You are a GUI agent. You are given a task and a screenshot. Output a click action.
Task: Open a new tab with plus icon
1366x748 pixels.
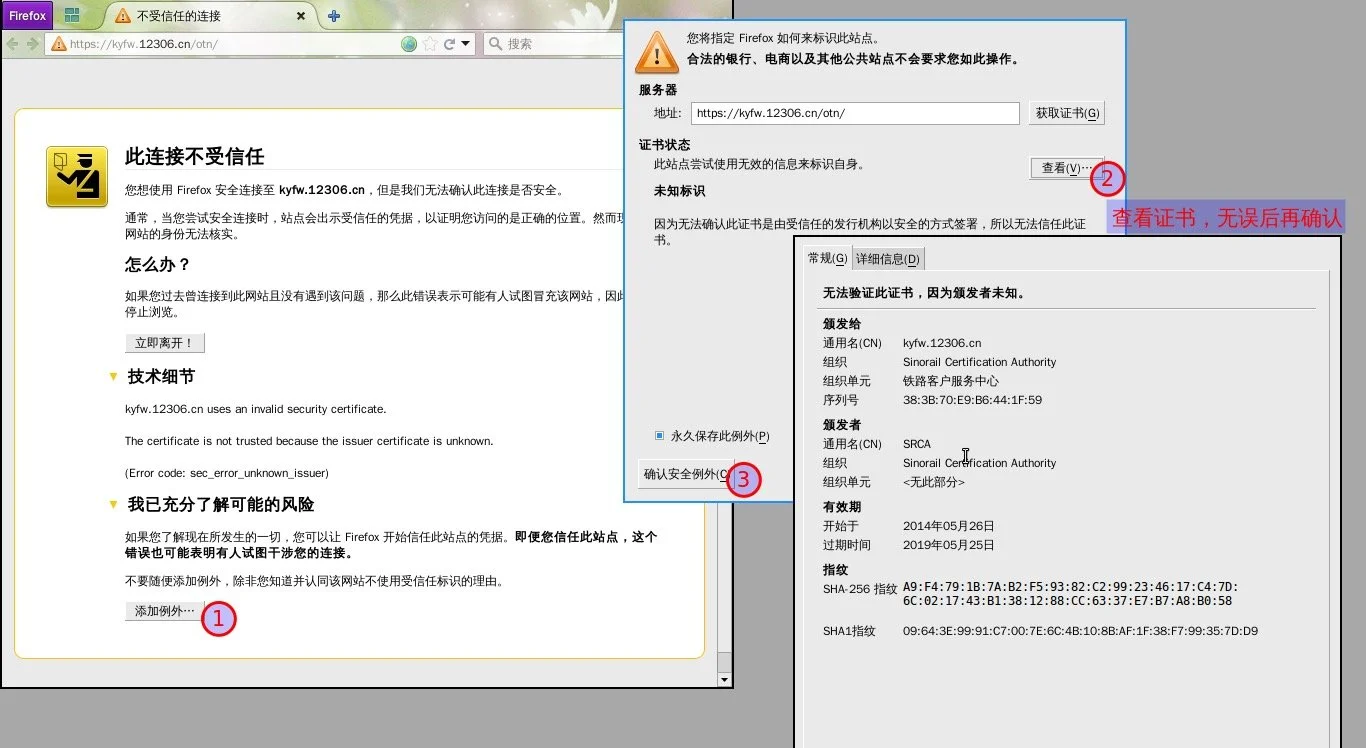click(x=334, y=16)
